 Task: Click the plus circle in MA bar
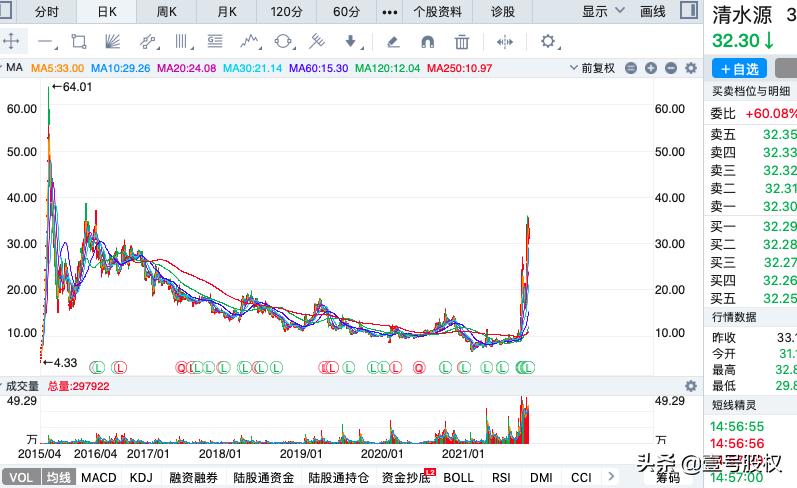651,68
